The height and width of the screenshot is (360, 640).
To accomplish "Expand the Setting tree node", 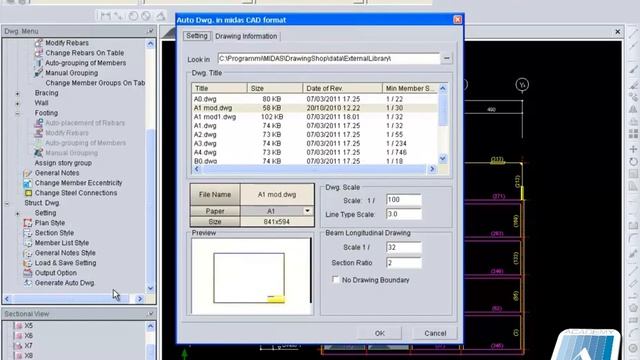I will [18, 213].
